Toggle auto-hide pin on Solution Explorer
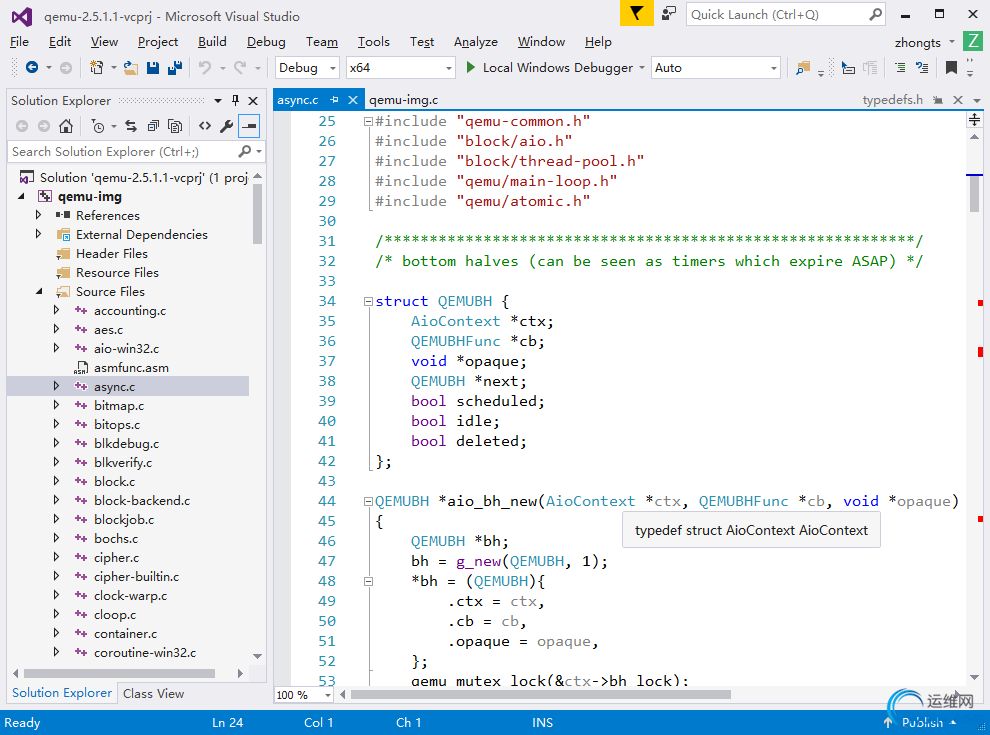 pos(236,100)
